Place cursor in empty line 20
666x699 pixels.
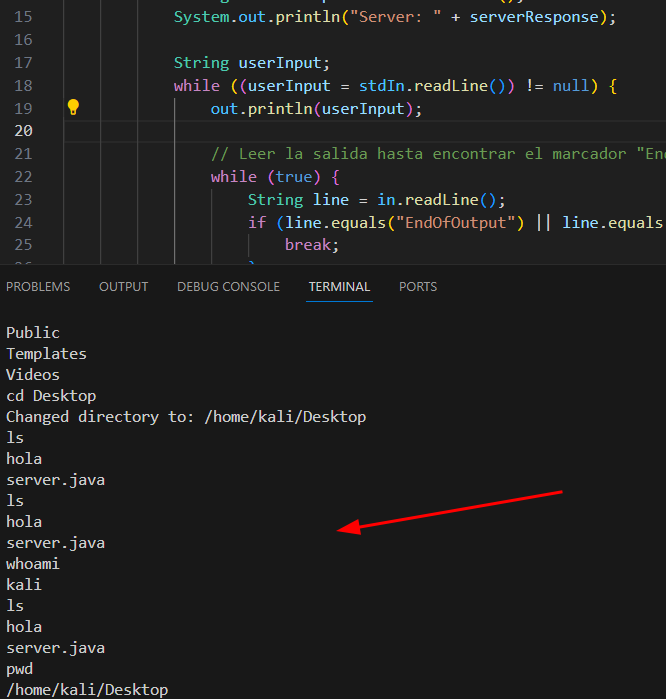point(365,131)
